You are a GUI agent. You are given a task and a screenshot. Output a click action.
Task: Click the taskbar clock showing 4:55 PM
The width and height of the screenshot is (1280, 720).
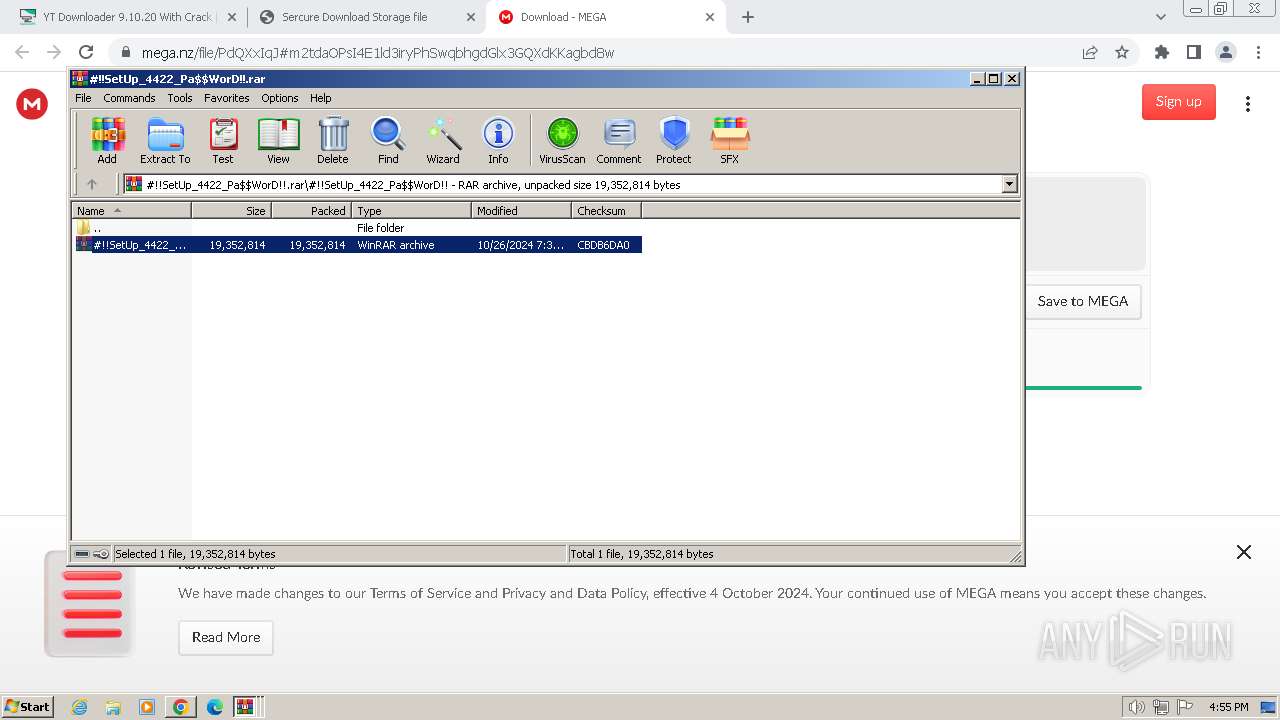tap(1228, 707)
